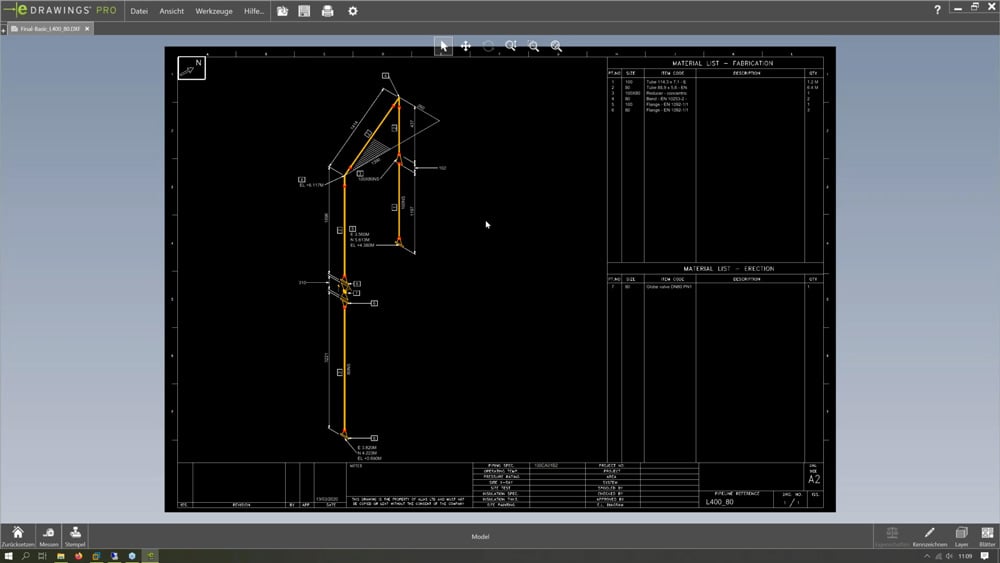Click the Zoom to area magnifier
The image size is (1000, 563).
(x=534, y=46)
